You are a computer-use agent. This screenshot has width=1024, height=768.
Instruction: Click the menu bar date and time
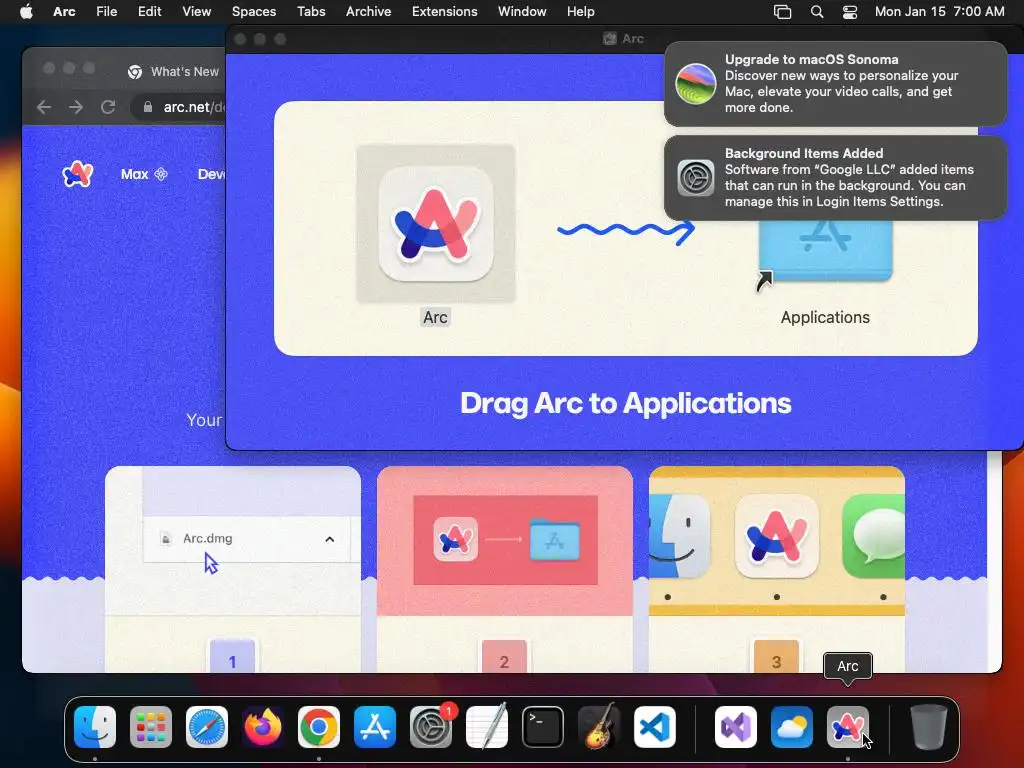pyautogui.click(x=939, y=12)
